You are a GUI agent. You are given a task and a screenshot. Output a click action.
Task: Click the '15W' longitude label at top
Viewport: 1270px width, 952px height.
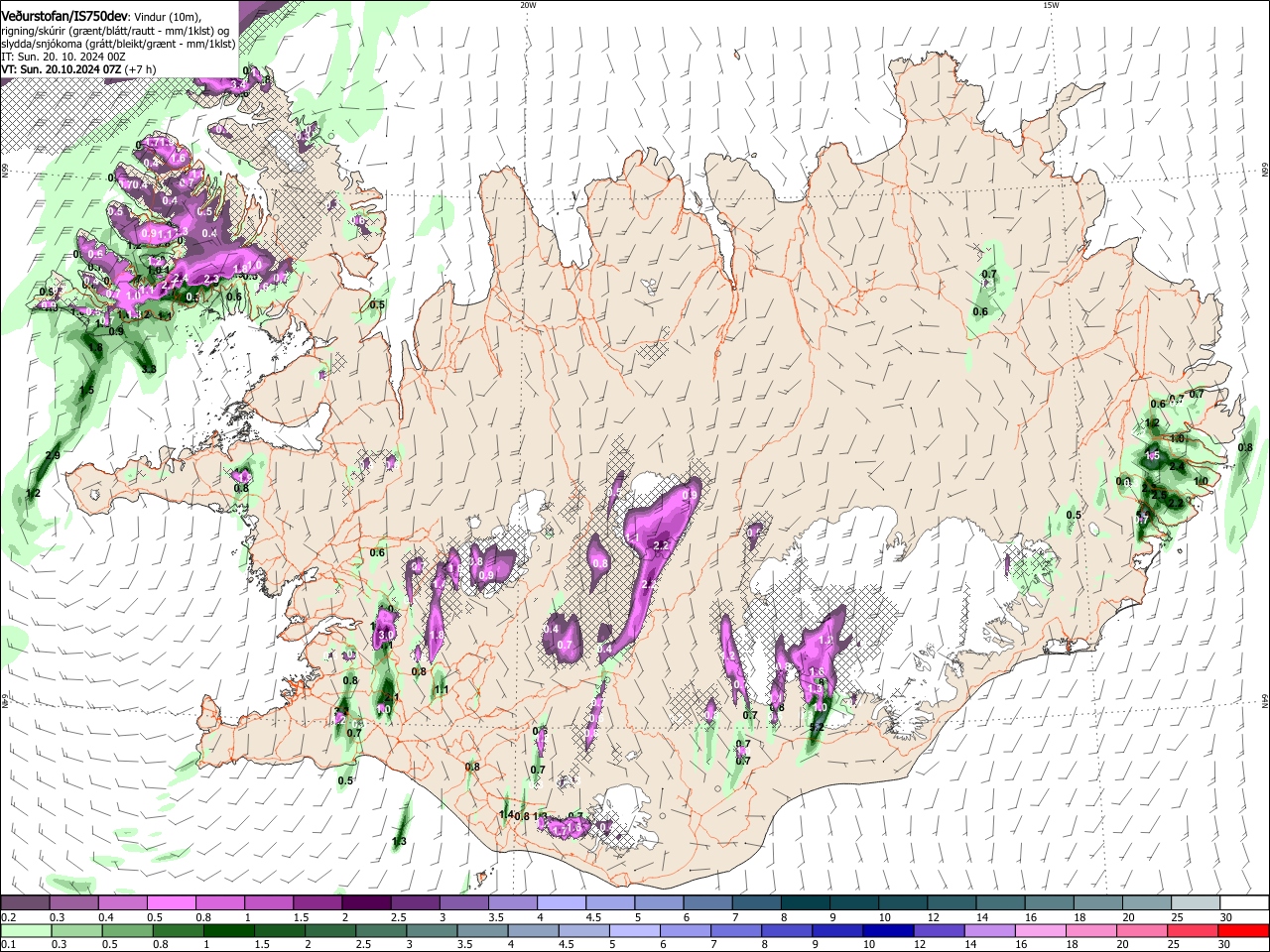pos(1051,5)
